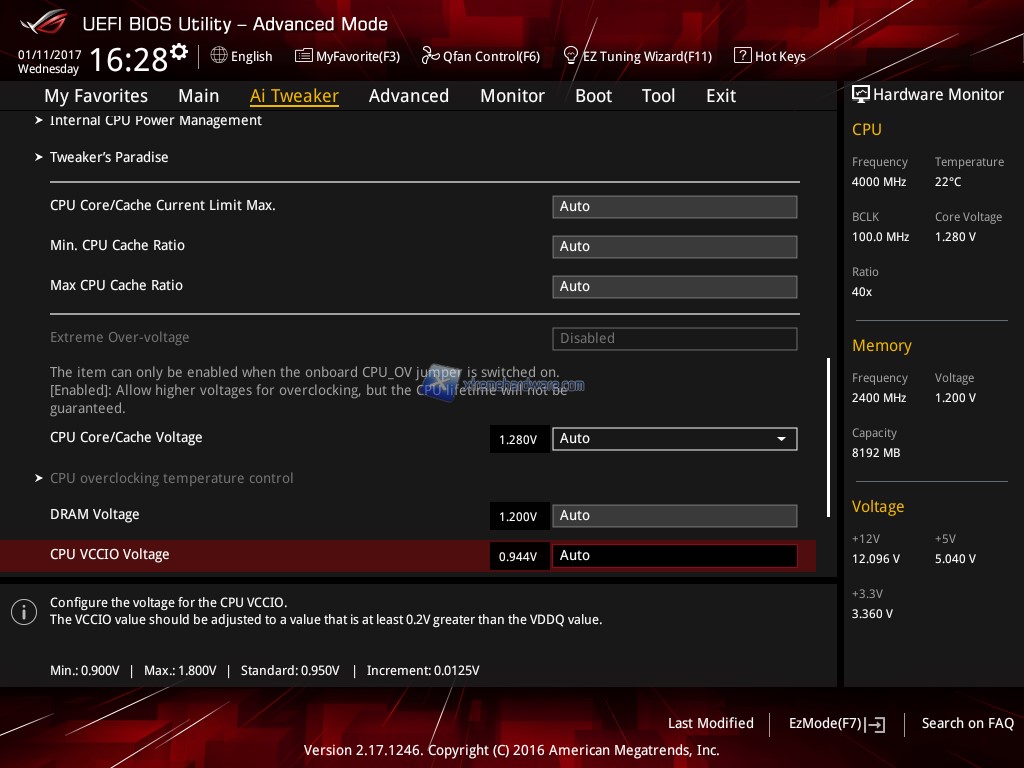Expand Internal CPU Power Management
The height and width of the screenshot is (768, 1024).
[x=155, y=121]
